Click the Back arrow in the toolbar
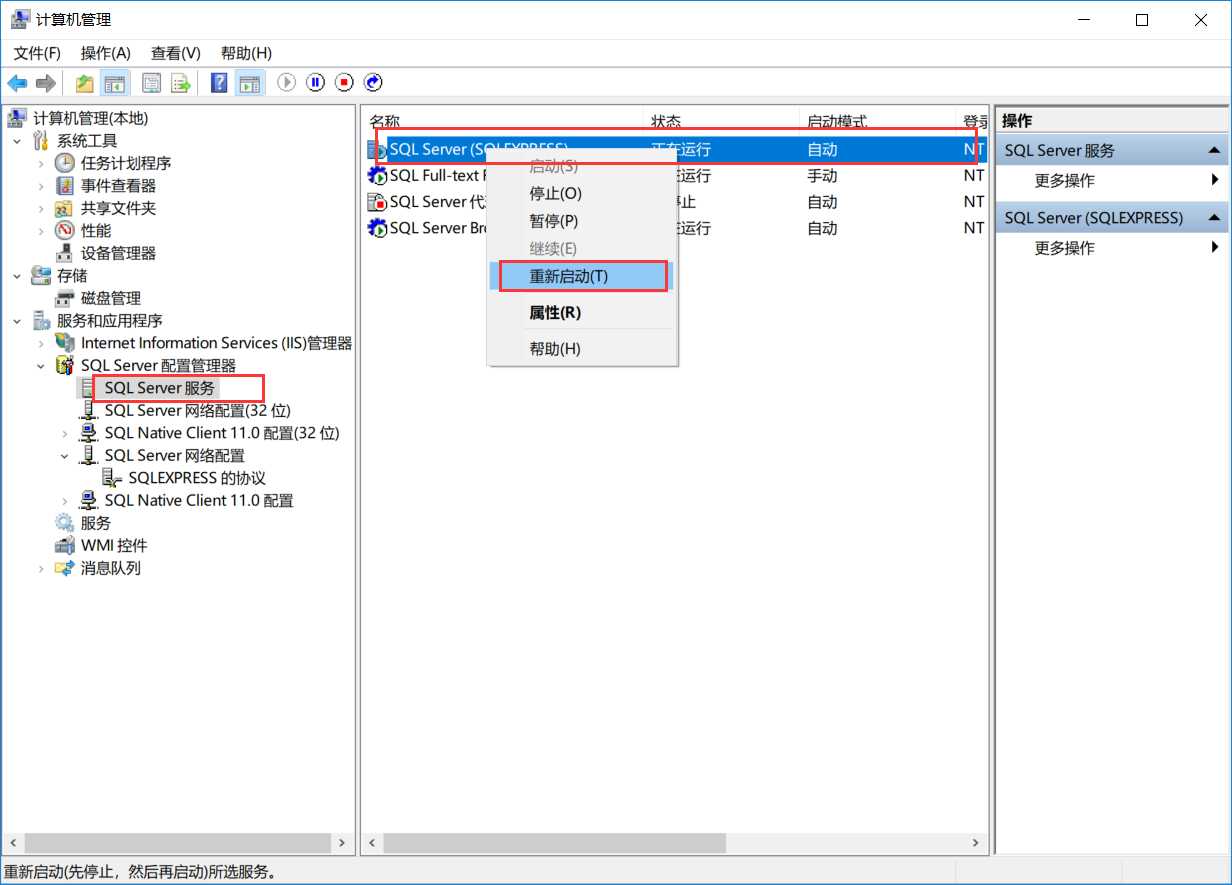 point(17,83)
